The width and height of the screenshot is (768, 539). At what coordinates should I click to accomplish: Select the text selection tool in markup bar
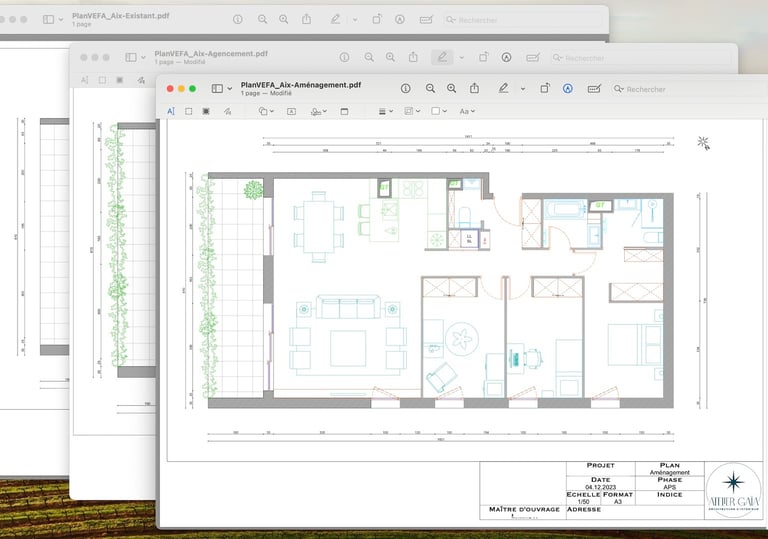point(171,111)
